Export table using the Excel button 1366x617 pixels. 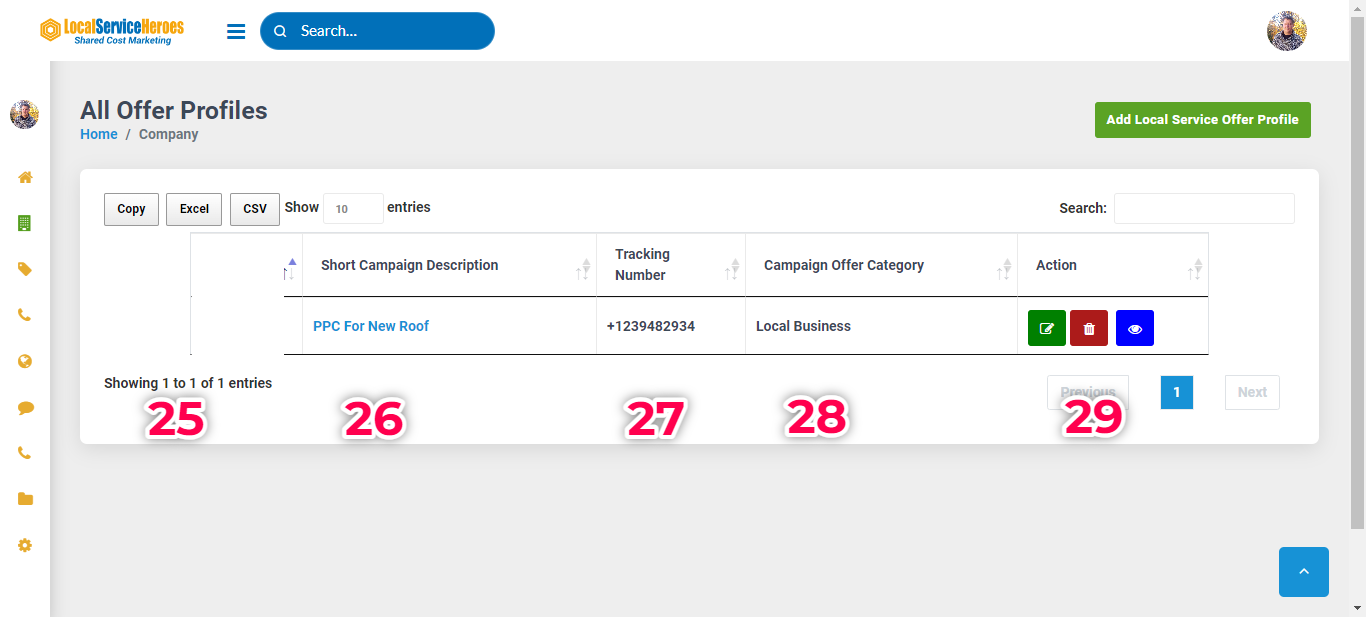pos(194,209)
